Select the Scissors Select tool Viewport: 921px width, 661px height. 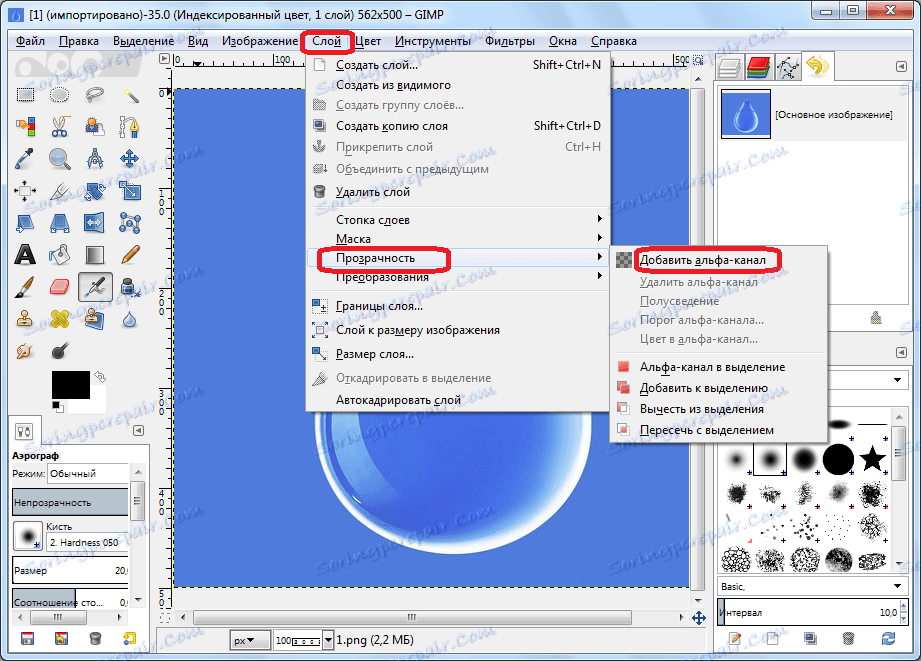point(59,126)
